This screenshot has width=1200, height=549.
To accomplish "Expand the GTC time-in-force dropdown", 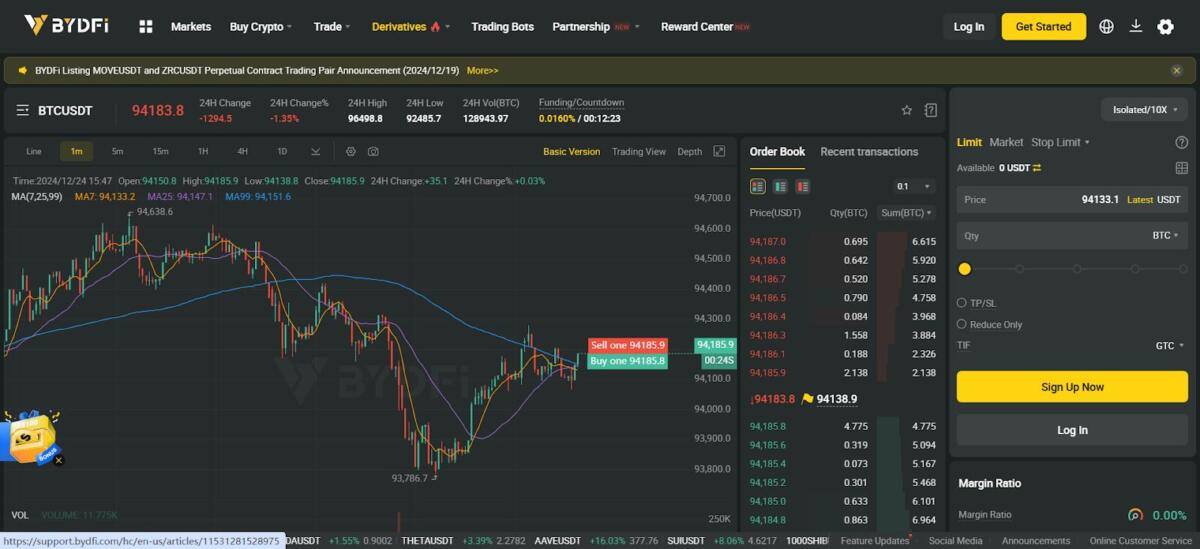I will coord(1169,345).
